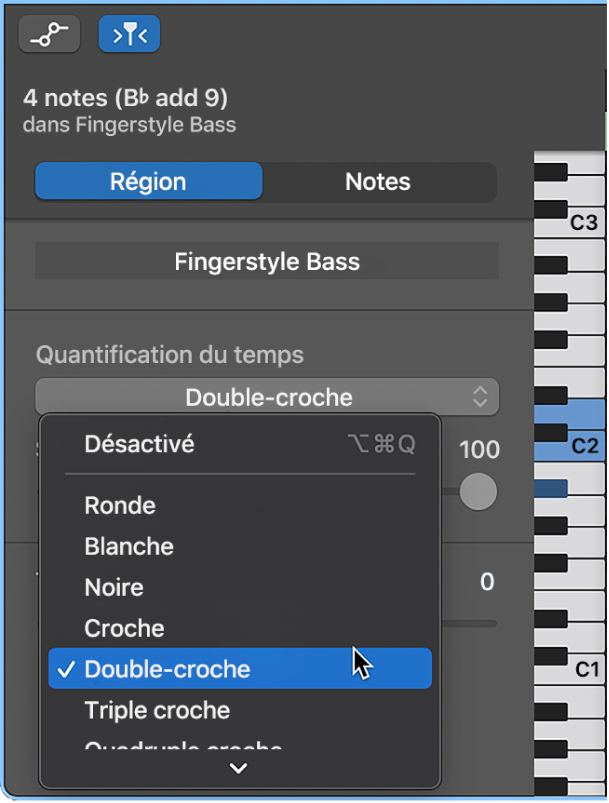
Task: Select the MIDI Draw automation icon
Action: (x=48, y=33)
